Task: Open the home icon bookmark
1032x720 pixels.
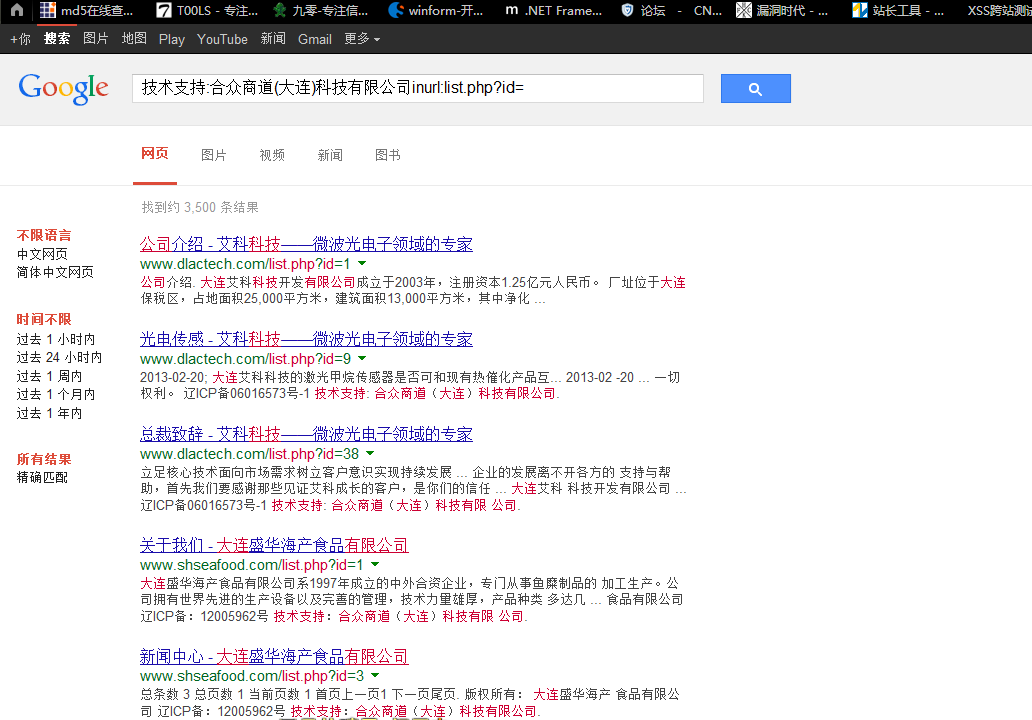Action: click(17, 10)
